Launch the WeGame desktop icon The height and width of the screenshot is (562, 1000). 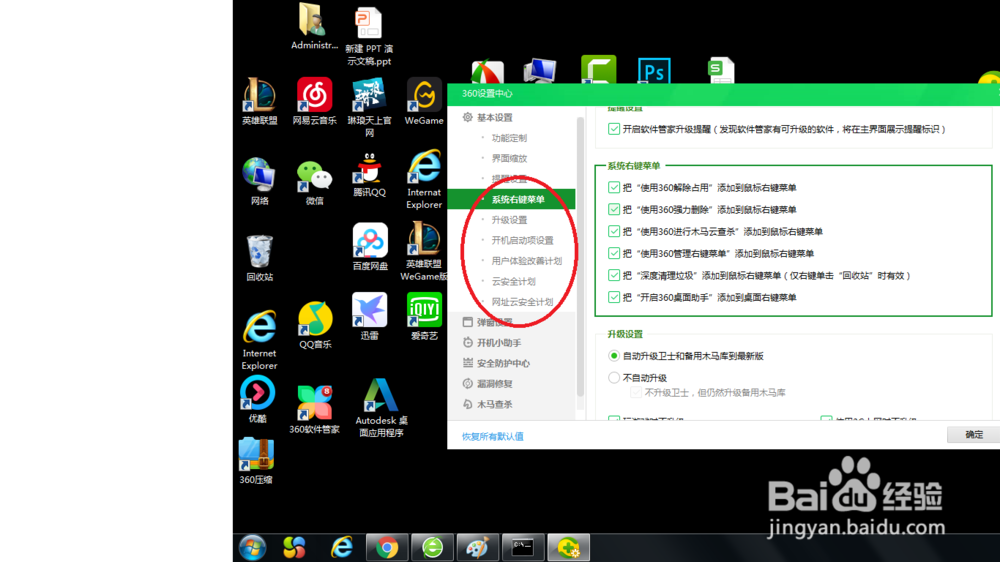point(424,101)
